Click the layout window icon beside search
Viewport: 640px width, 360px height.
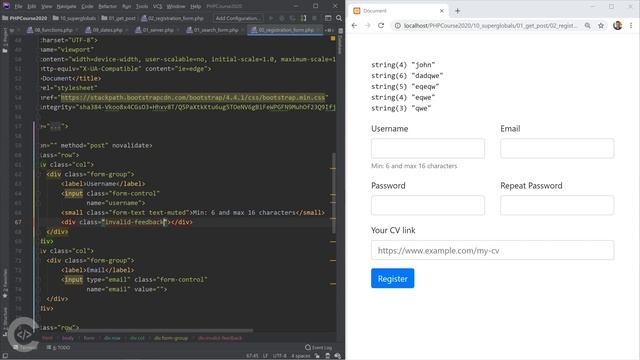pos(328,18)
